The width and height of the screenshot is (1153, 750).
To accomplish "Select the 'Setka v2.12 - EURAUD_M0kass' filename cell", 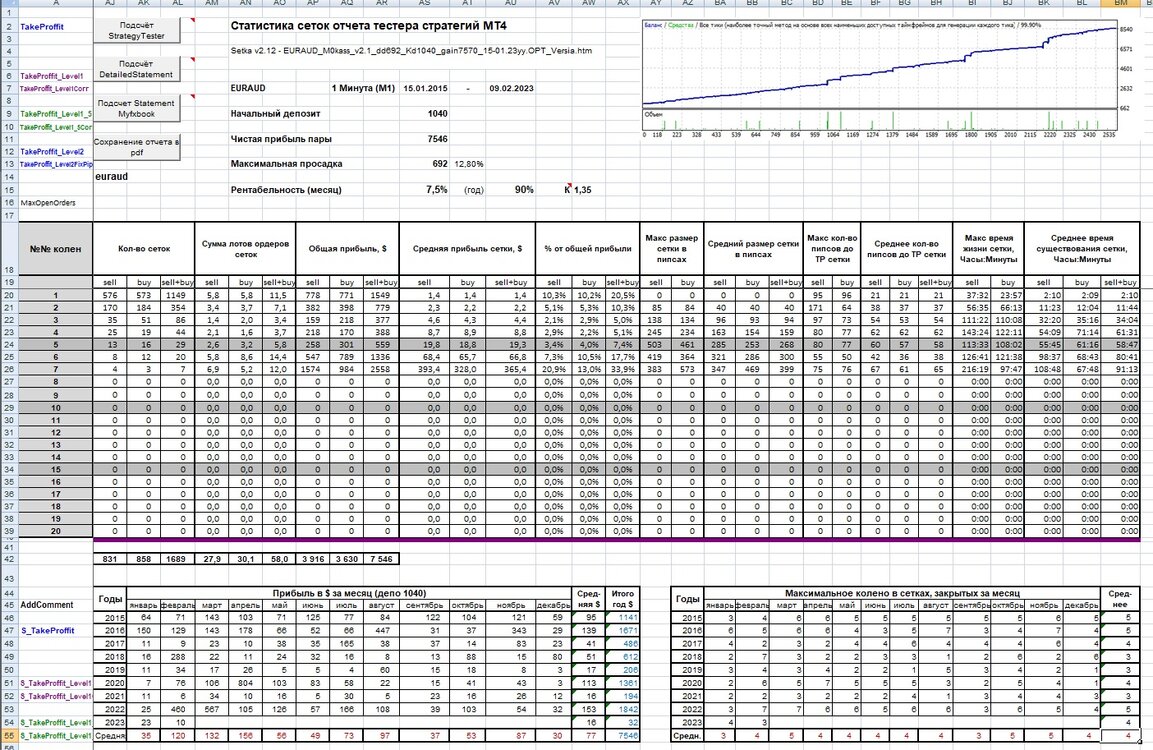I will coord(411,51).
